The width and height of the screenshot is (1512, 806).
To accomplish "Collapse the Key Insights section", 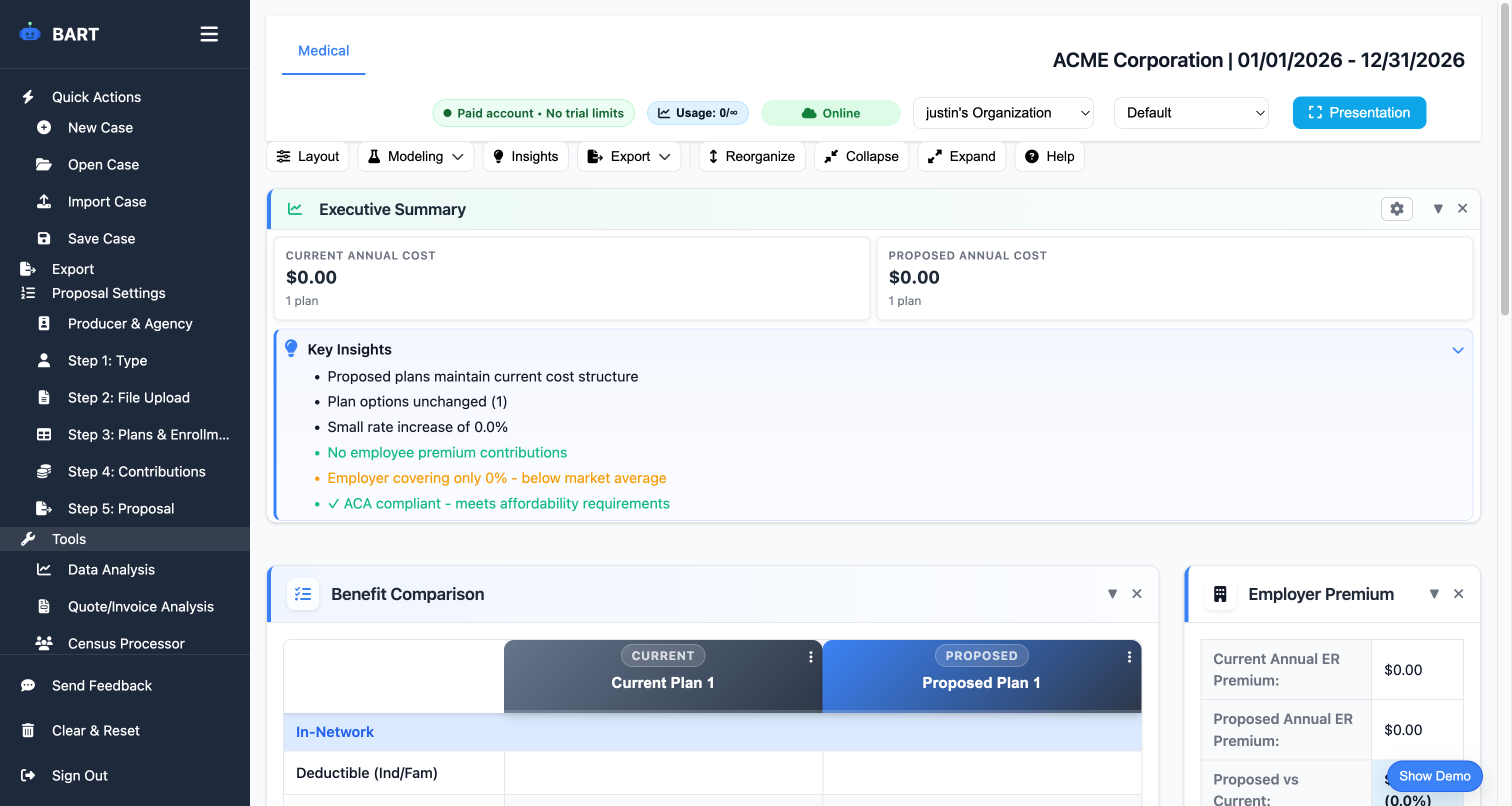I will 1458,350.
